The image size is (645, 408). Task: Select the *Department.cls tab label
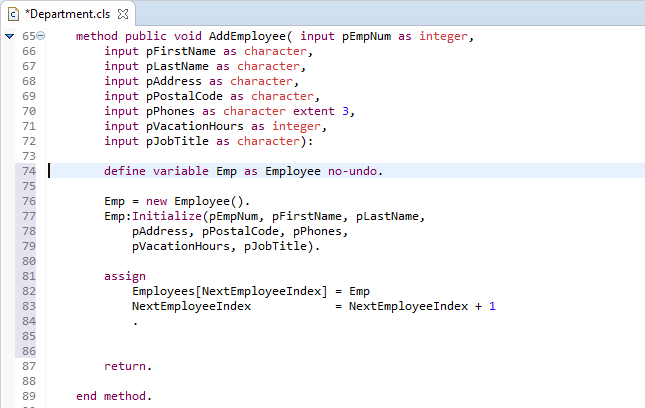click(x=67, y=14)
